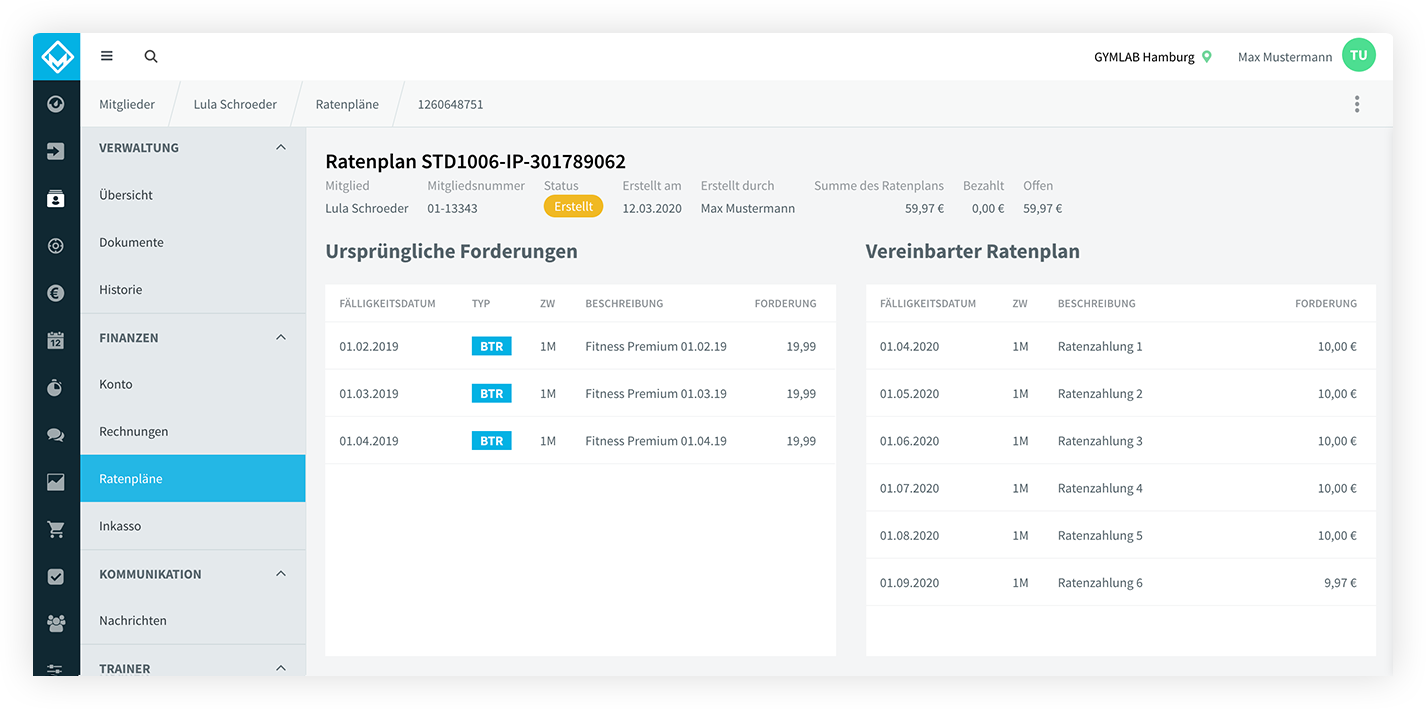This screenshot has width=1426, height=709.
Task: Open the euro finance sidebar icon
Action: pos(56,293)
